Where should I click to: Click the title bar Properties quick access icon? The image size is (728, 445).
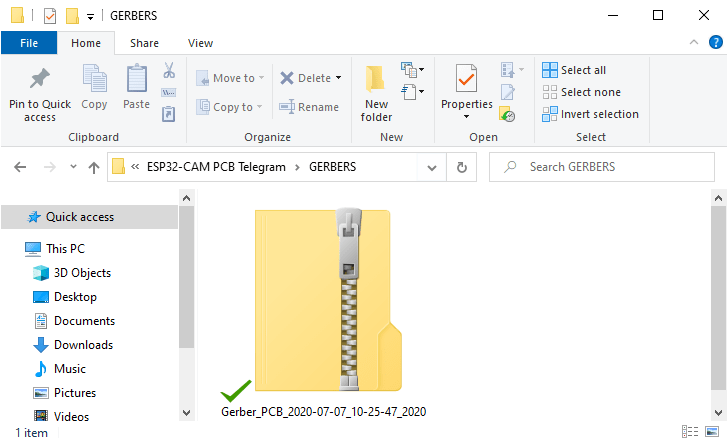point(50,16)
